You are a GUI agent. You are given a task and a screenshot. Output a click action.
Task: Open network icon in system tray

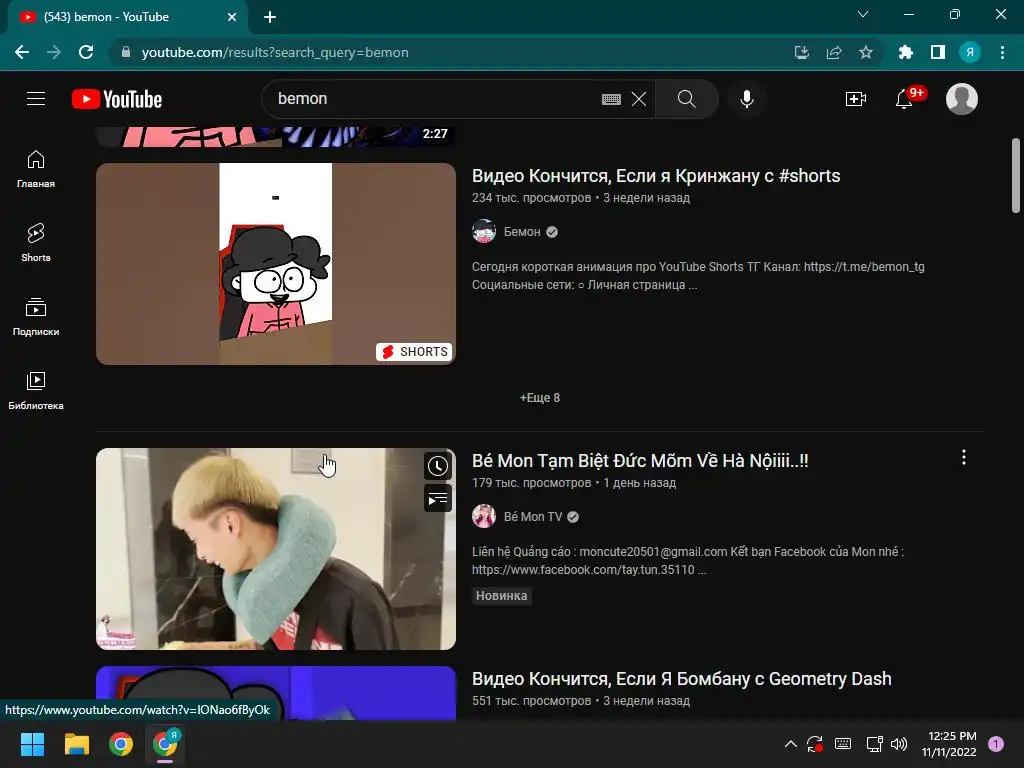coord(874,744)
